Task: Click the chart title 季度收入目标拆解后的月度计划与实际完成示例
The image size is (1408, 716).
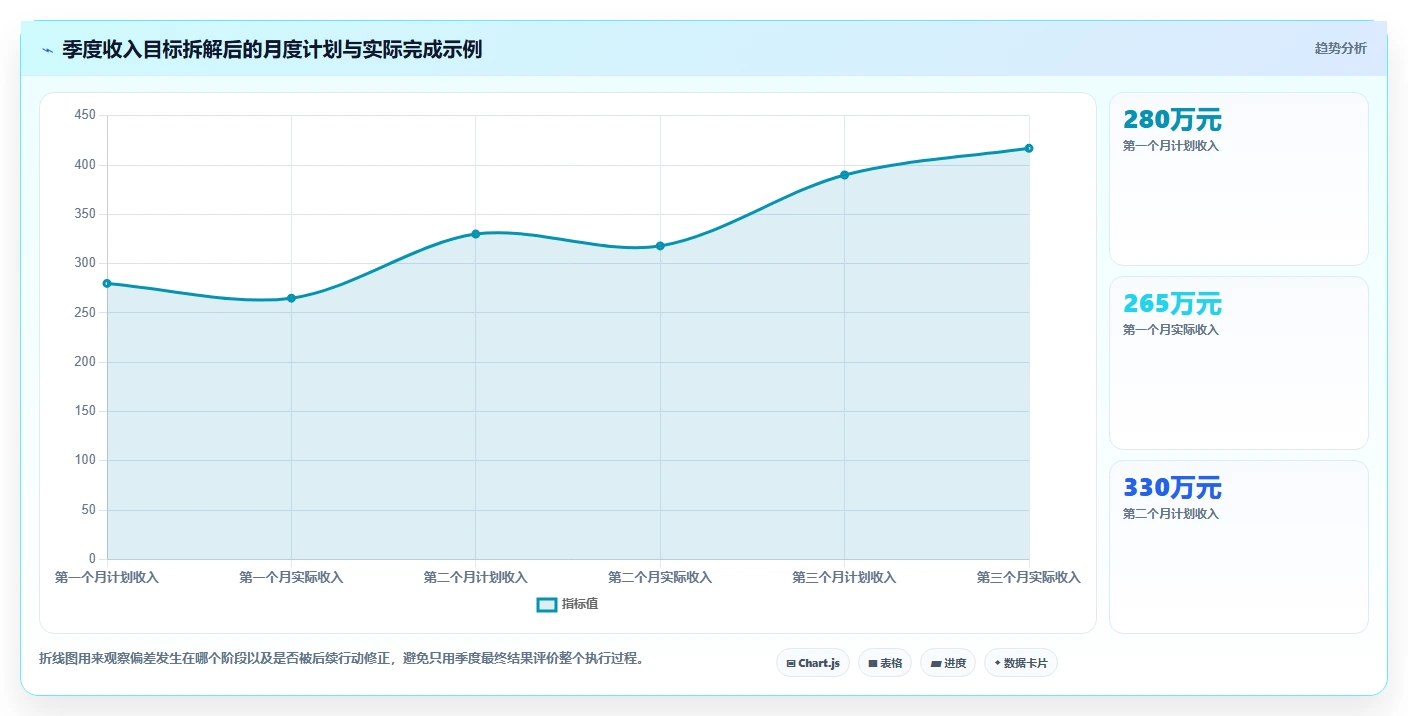Action: [x=272, y=49]
